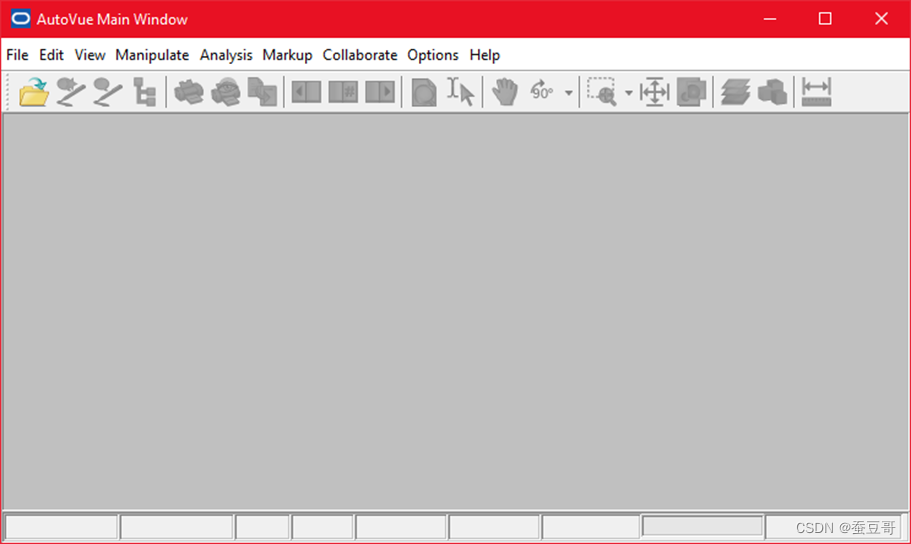Click the Print Preview icon

pos(225,92)
